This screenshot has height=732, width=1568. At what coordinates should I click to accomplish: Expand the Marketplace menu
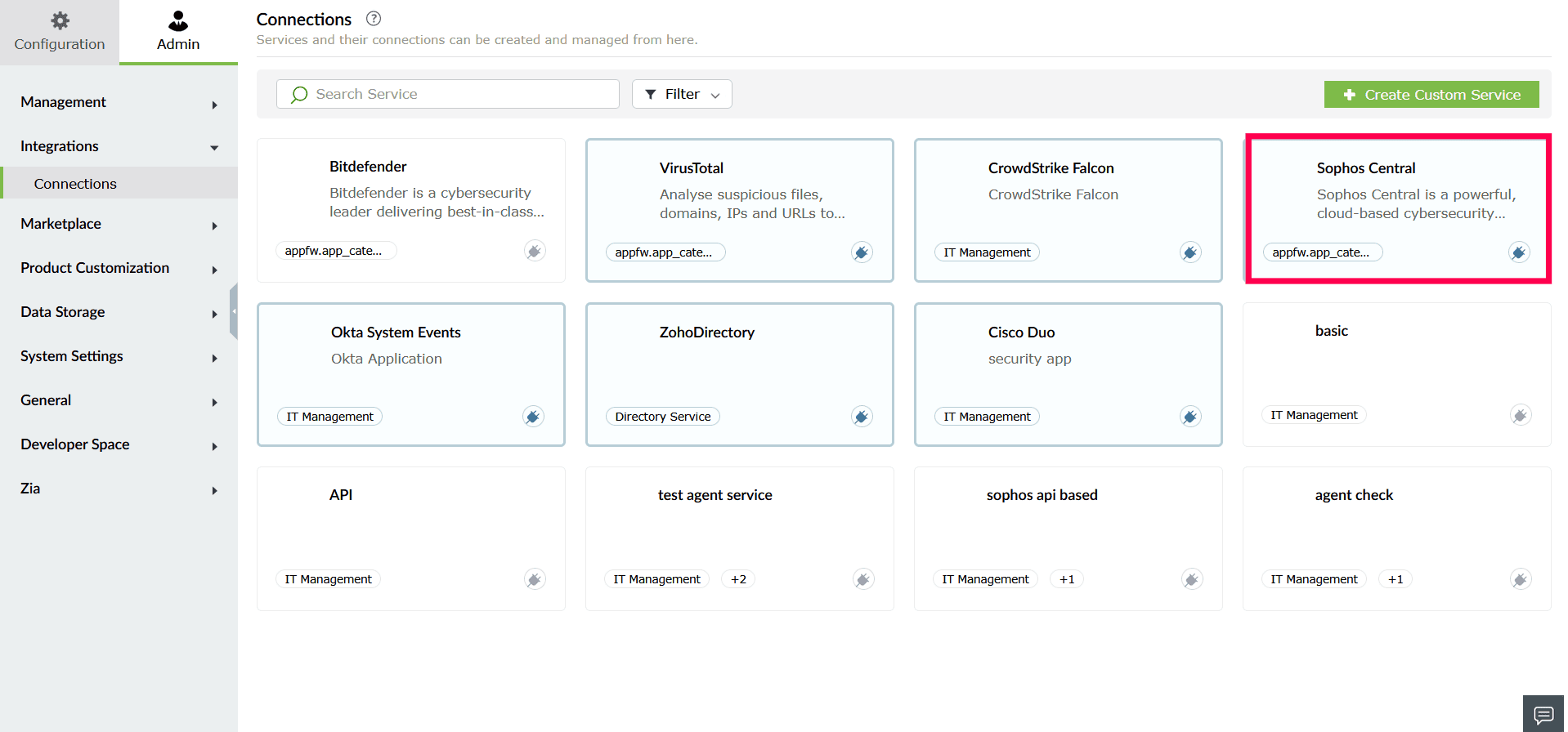pyautogui.click(x=119, y=224)
